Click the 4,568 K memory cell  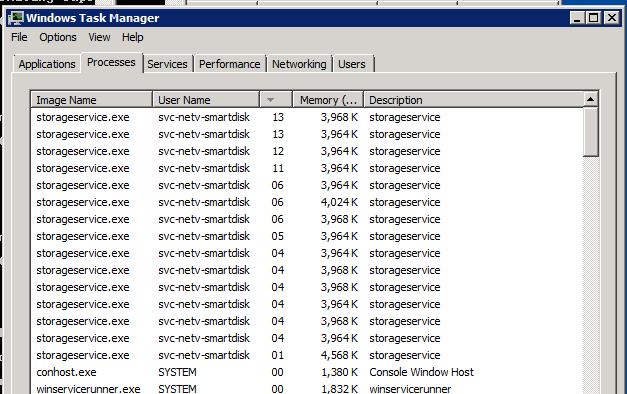pos(339,355)
